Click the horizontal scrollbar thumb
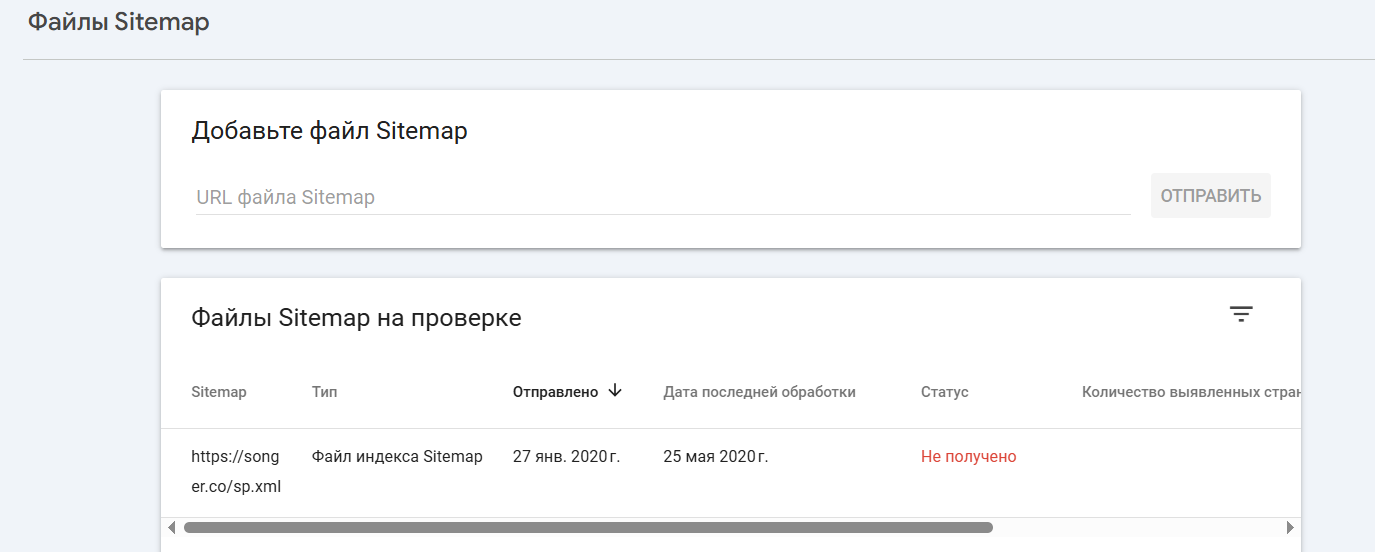1375x552 pixels. pyautogui.click(x=588, y=527)
